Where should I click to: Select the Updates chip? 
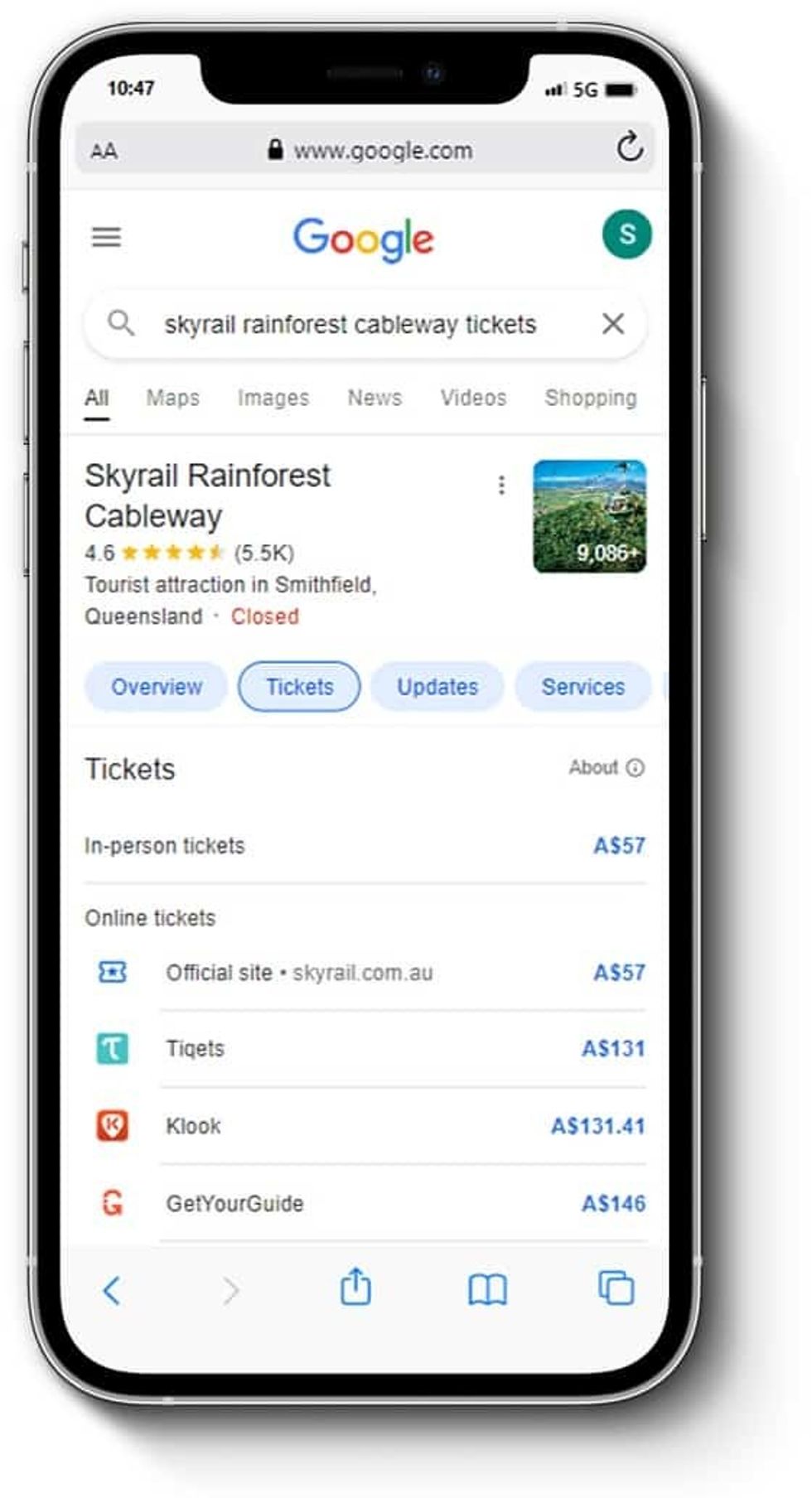click(x=437, y=687)
